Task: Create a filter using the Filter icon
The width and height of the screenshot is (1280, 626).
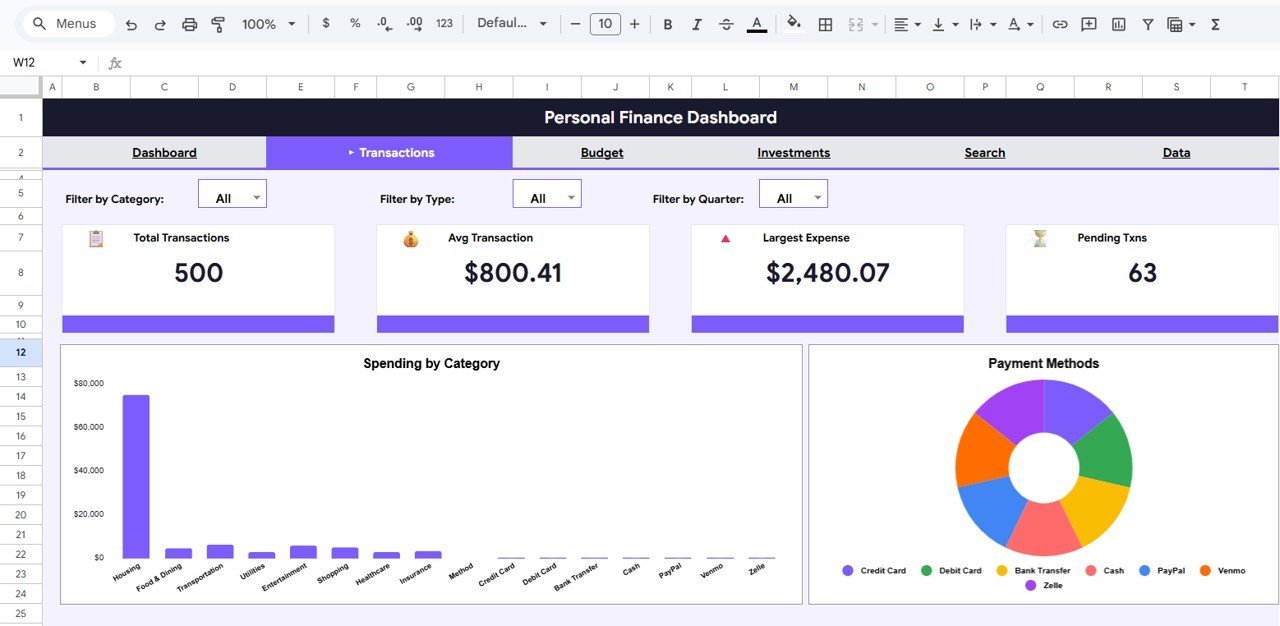Action: (x=1147, y=23)
